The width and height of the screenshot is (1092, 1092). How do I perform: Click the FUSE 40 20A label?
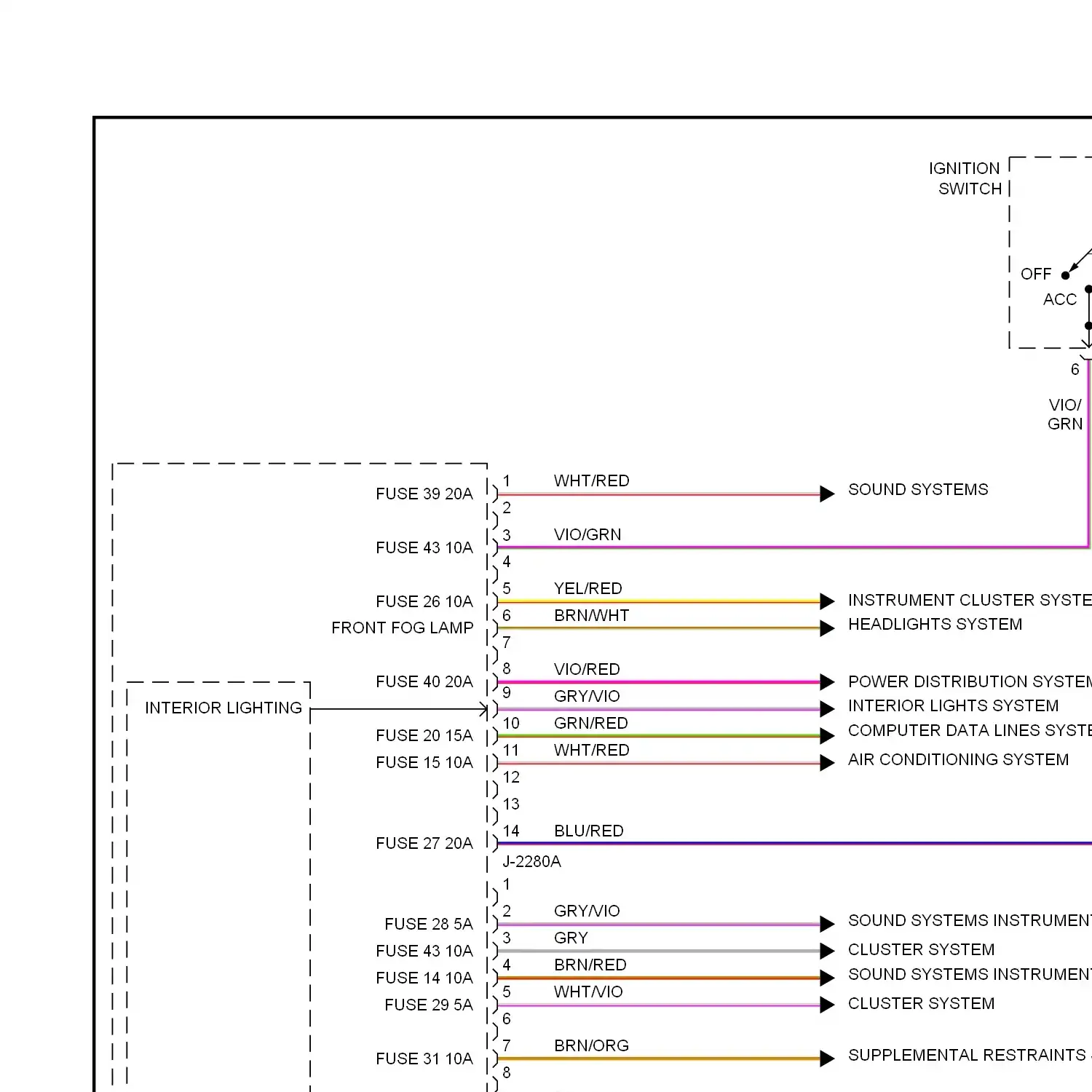(x=424, y=681)
